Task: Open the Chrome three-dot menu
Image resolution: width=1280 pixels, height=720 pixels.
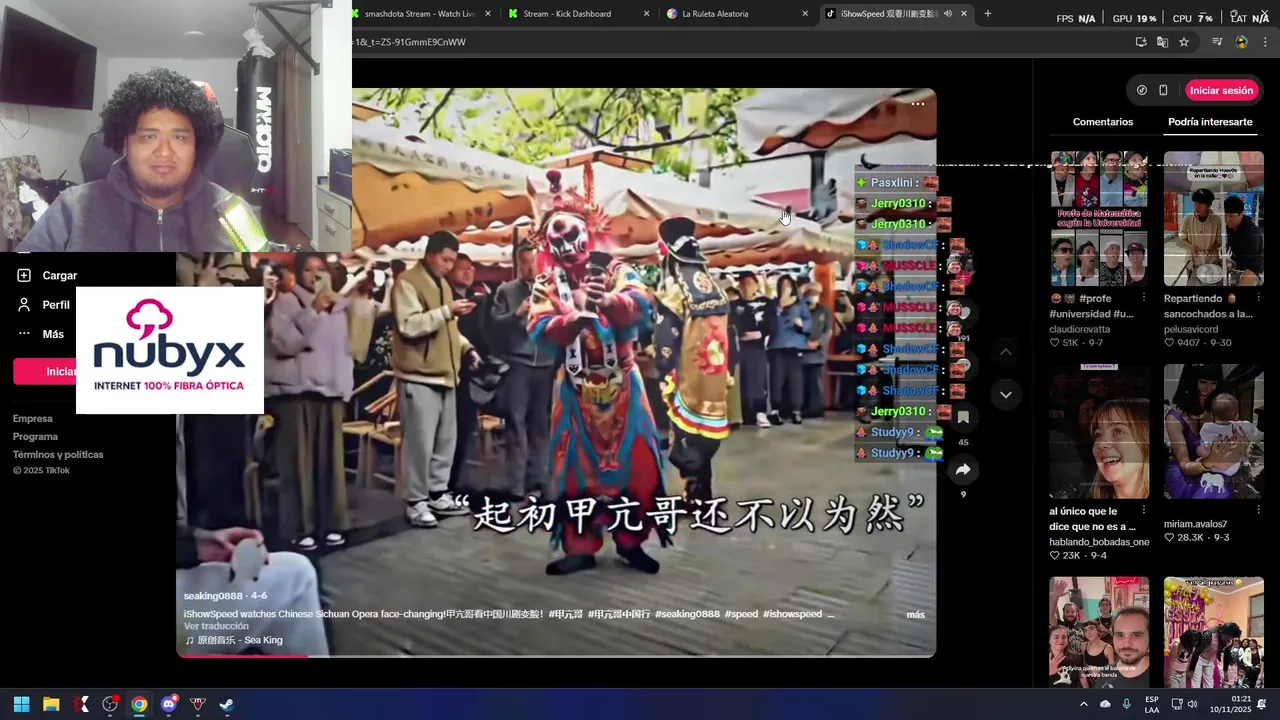Action: (x=1265, y=42)
